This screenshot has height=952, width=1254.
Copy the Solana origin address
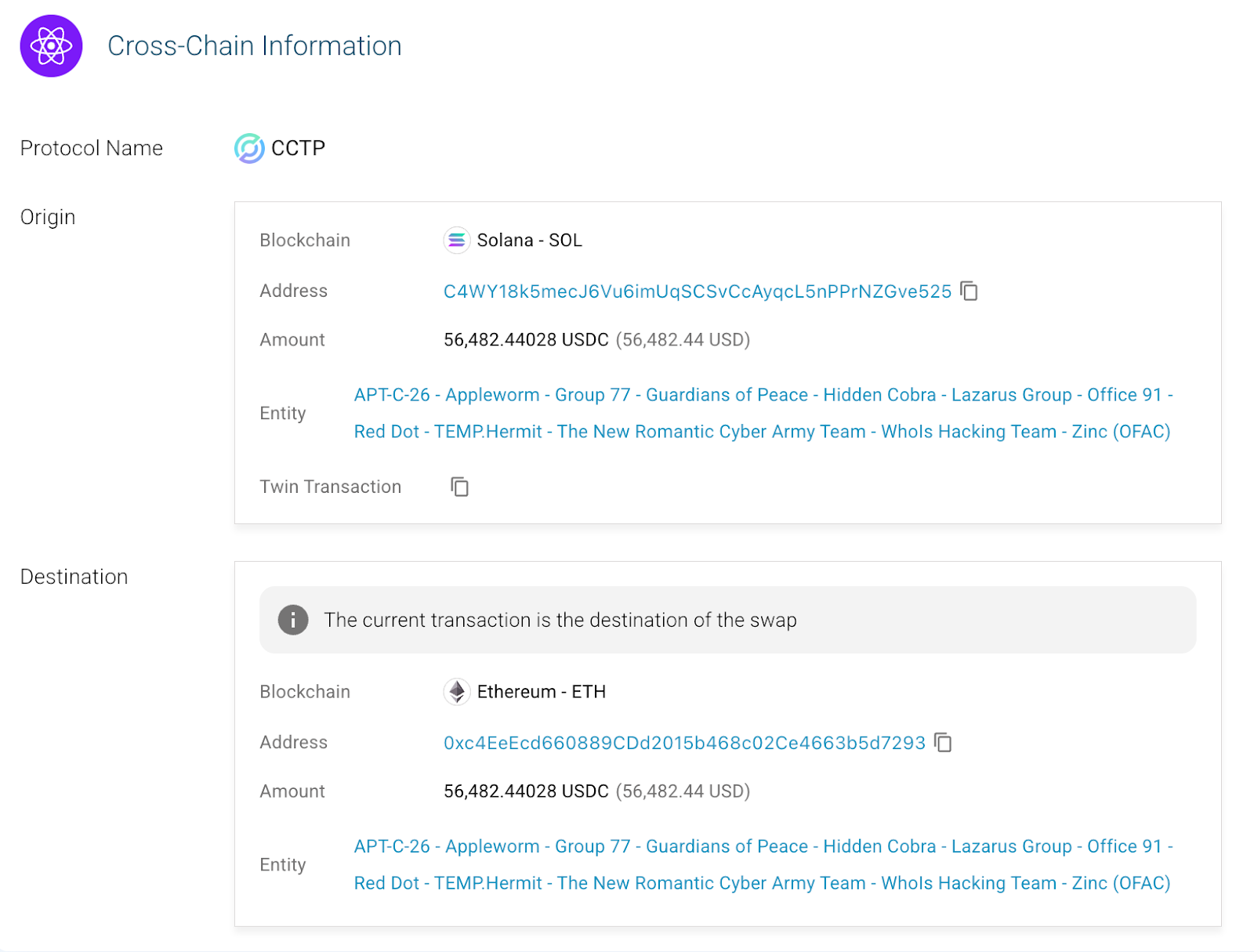pos(969,291)
